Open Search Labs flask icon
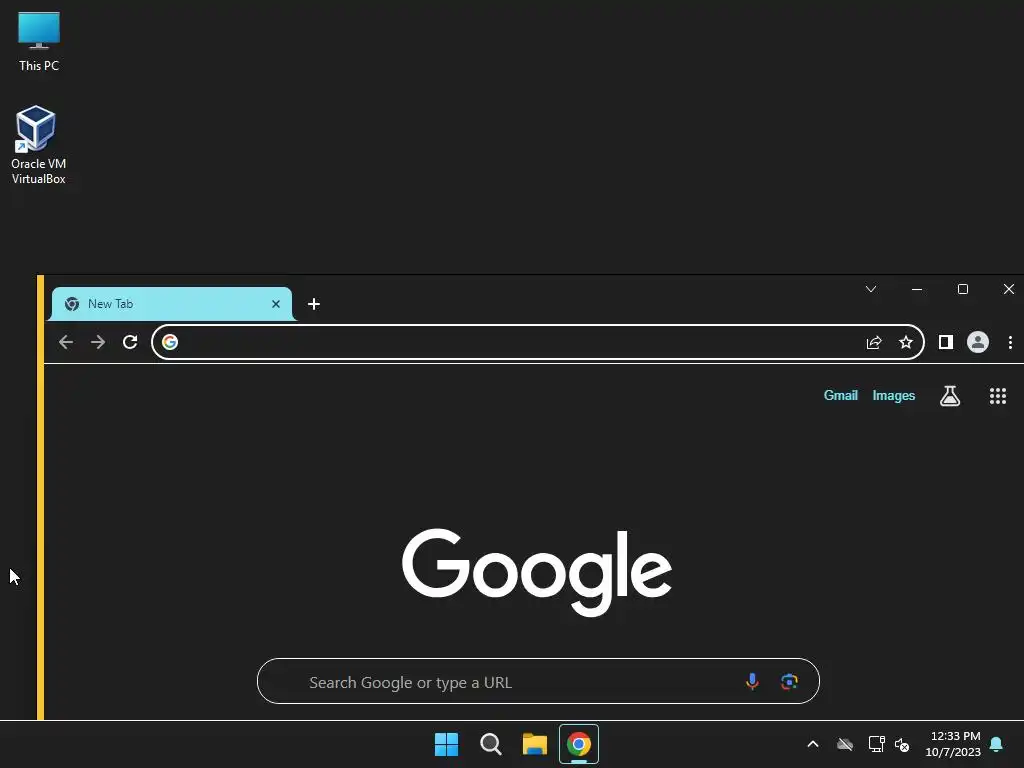 point(950,395)
